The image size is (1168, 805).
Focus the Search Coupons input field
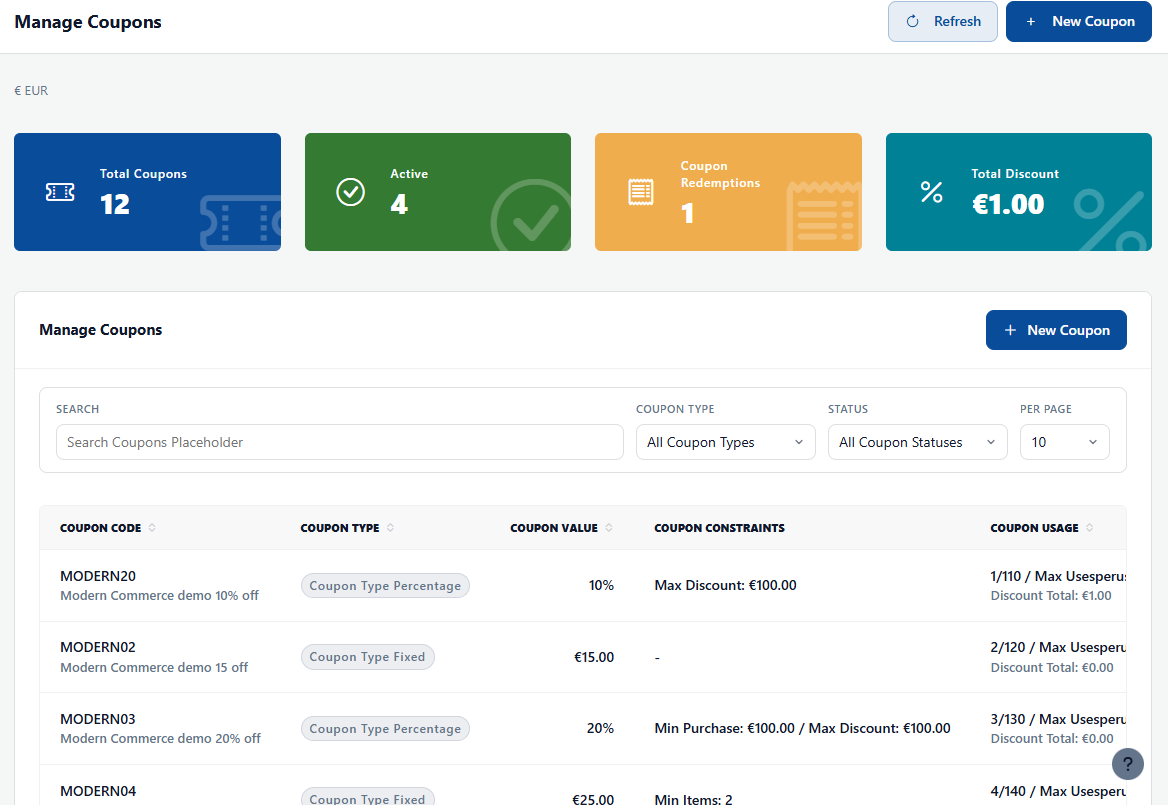(340, 442)
